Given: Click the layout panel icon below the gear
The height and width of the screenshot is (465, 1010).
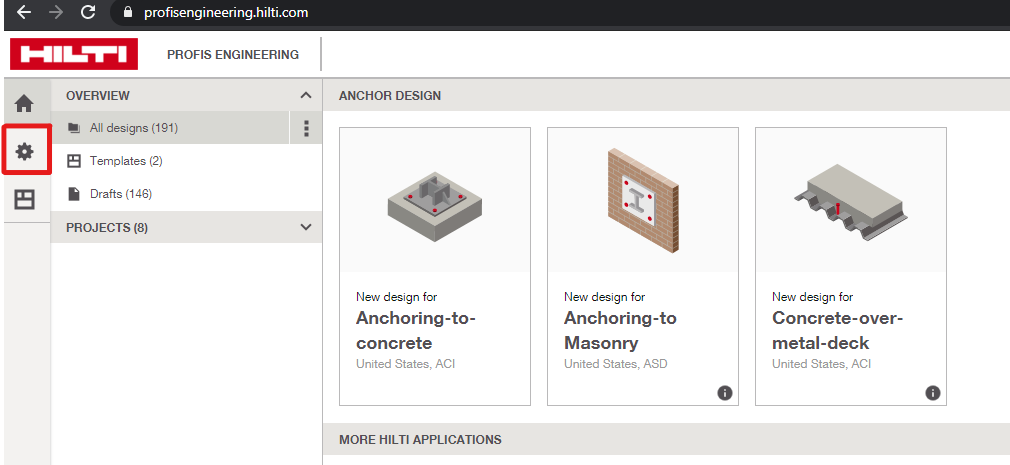Looking at the screenshot, I should point(24,199).
